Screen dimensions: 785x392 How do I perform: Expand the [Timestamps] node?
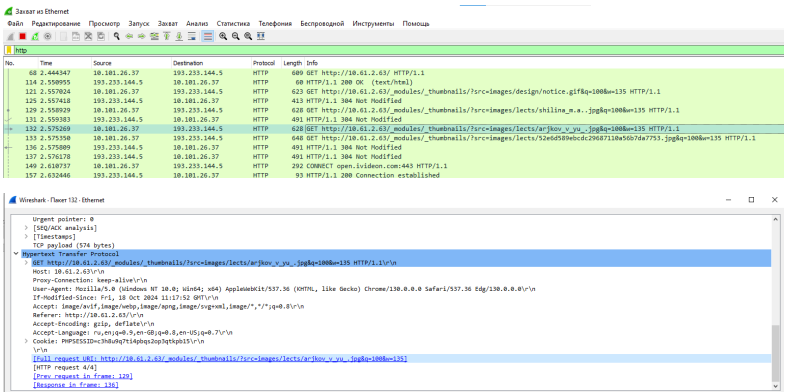point(27,236)
